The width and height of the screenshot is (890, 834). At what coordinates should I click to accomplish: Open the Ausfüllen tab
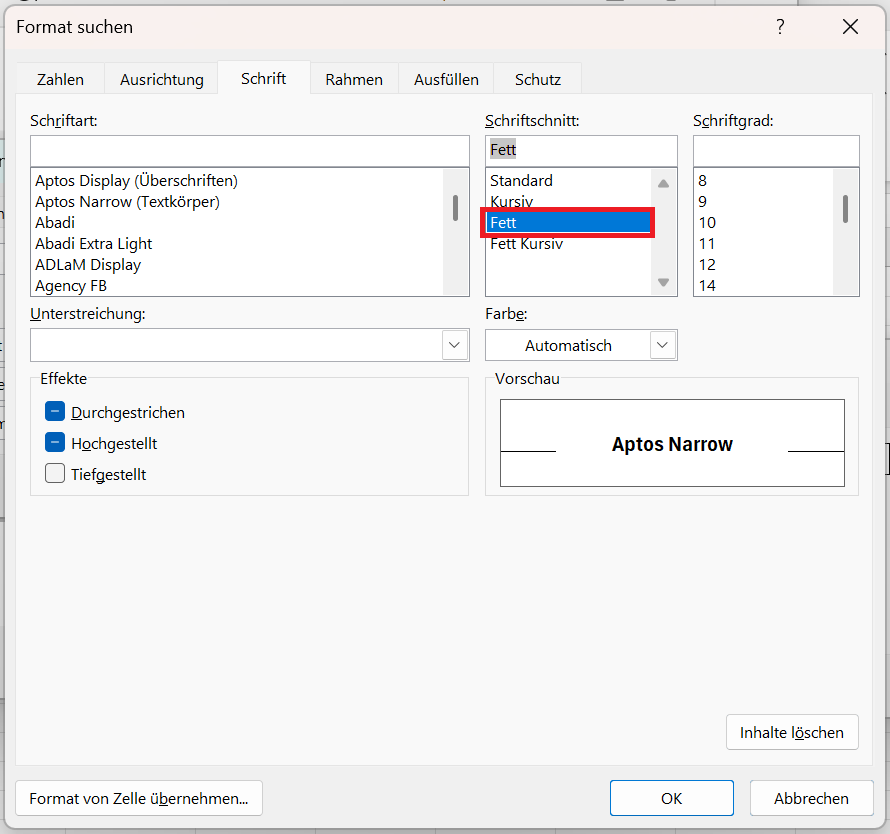click(446, 79)
